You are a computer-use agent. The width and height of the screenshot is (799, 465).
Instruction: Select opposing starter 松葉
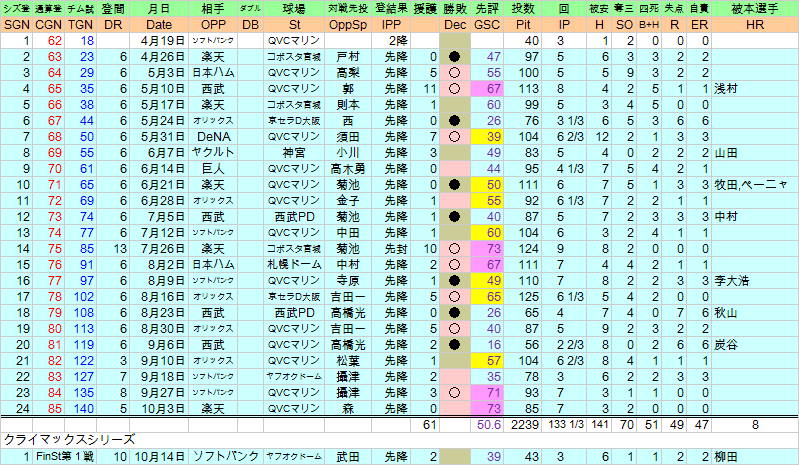(348, 361)
